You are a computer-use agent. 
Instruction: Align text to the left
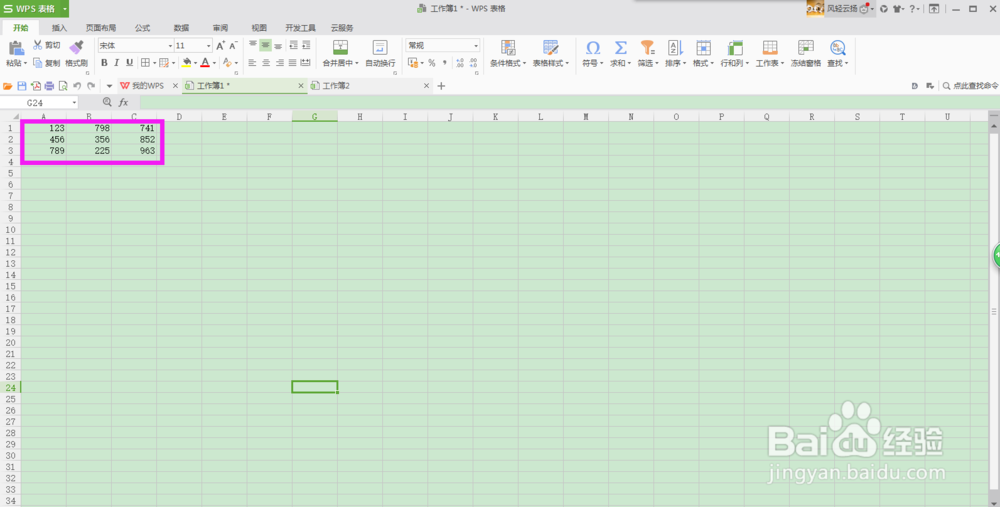coord(253,62)
